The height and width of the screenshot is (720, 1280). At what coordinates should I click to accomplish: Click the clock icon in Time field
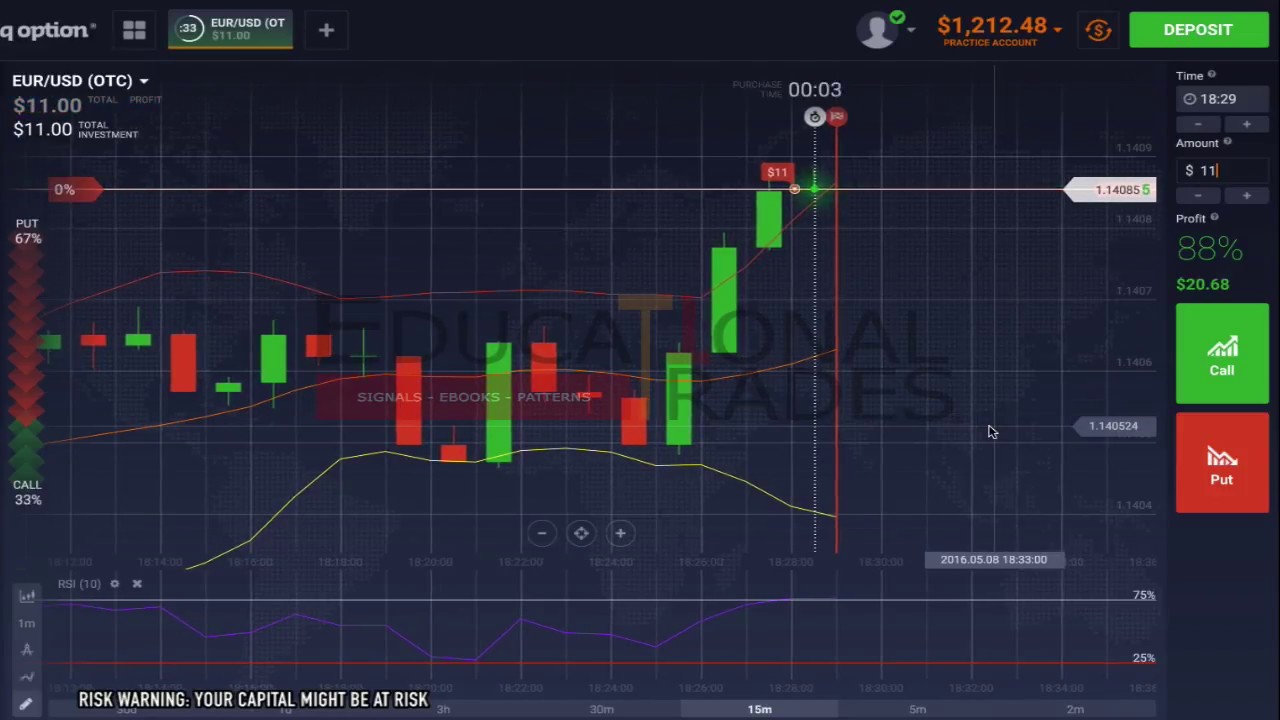(x=1190, y=99)
